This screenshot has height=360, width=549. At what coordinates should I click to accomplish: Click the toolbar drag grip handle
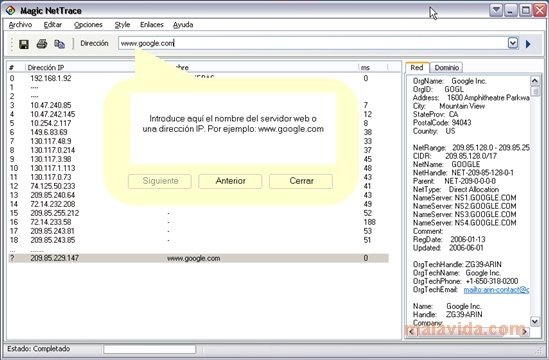point(12,44)
